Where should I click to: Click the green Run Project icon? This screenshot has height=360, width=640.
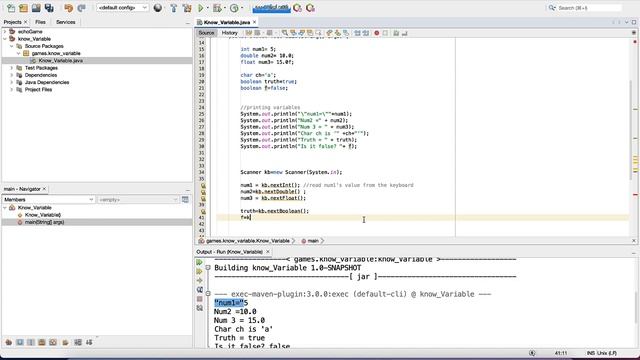pyautogui.click(x=200, y=8)
